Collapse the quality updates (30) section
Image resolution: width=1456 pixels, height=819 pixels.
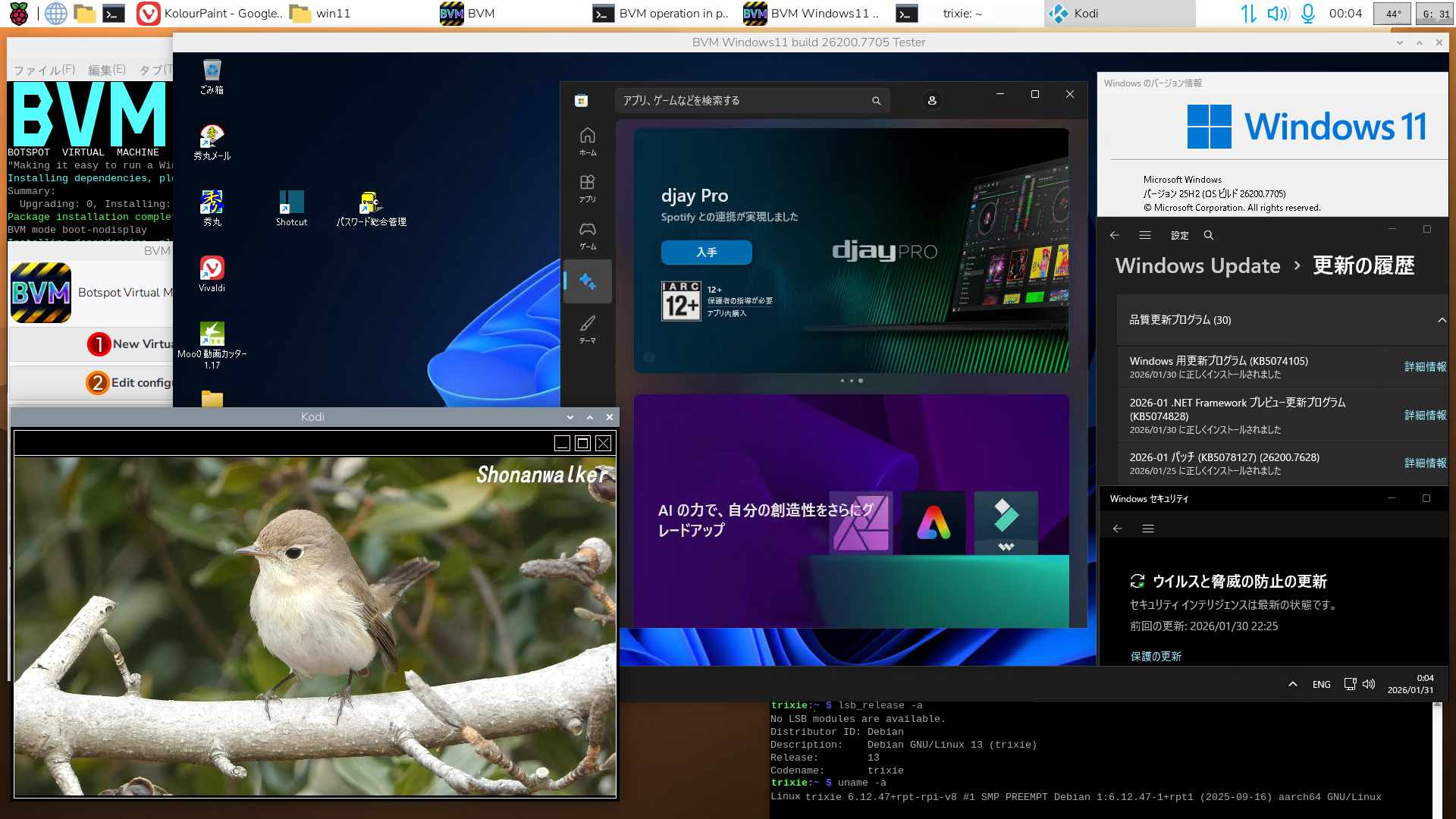click(x=1441, y=320)
